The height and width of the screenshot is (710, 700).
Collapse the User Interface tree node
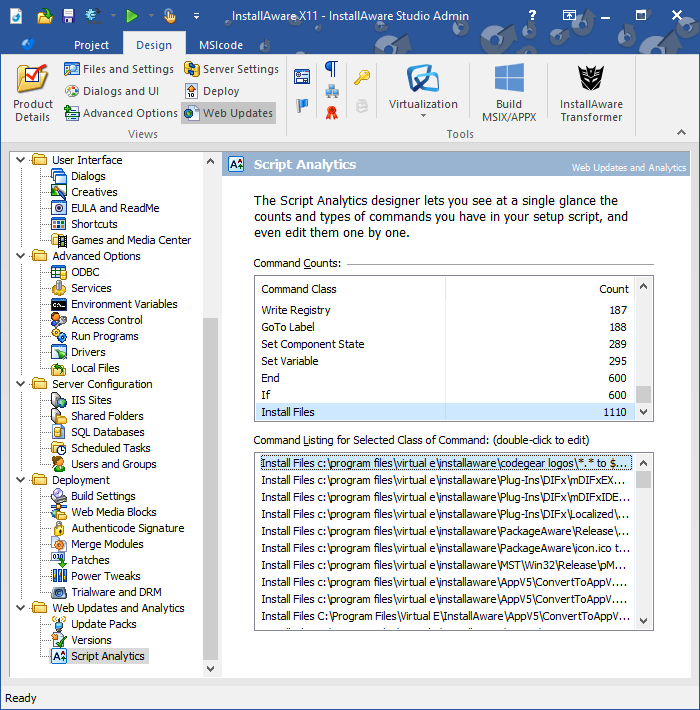(x=20, y=159)
